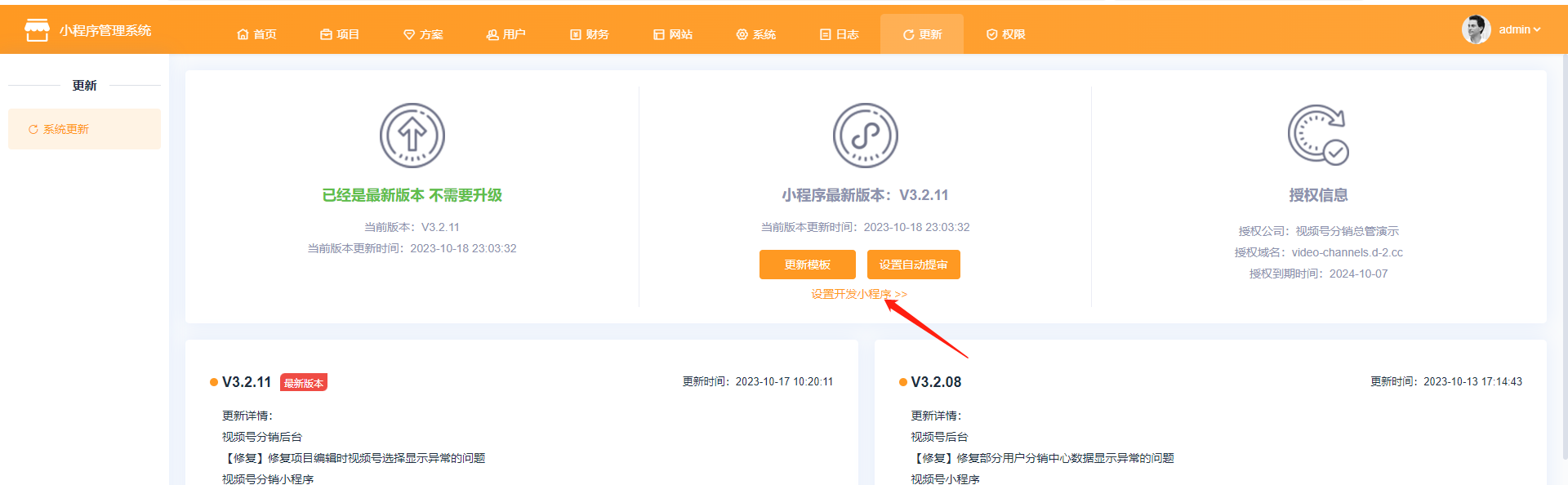Click the 设置自动提审 button
The height and width of the screenshot is (485, 1568).
914,265
